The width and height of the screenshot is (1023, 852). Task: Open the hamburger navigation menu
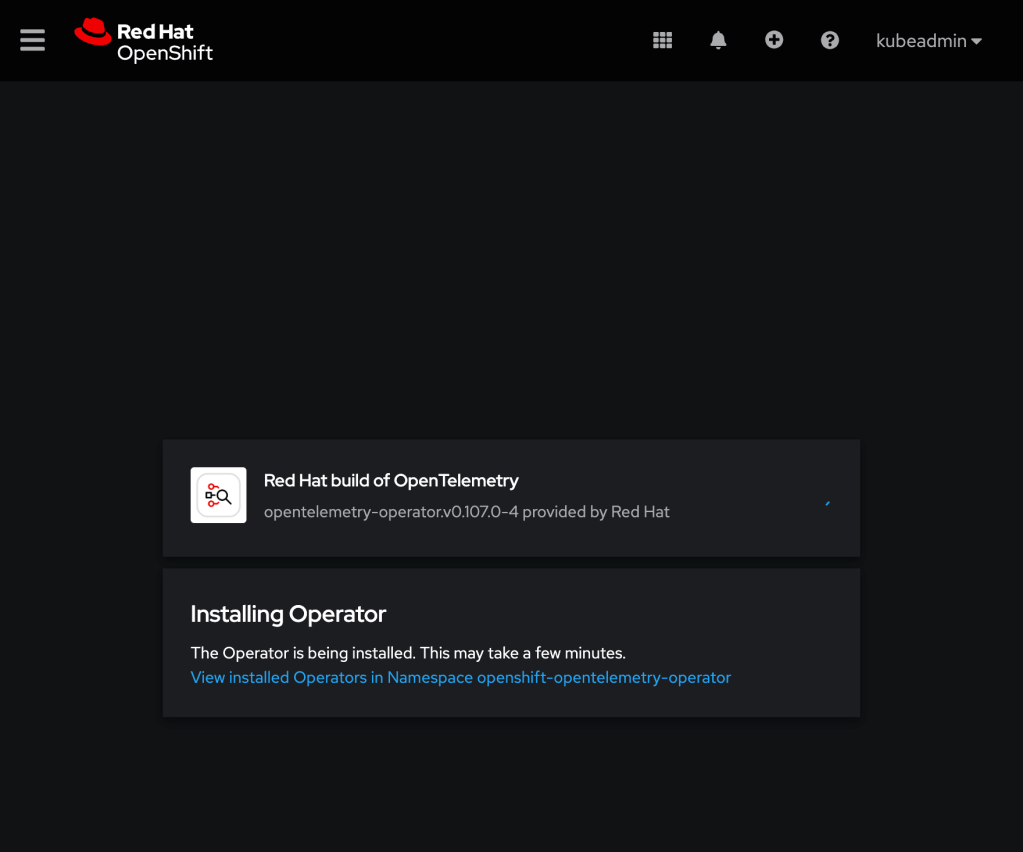coord(32,40)
